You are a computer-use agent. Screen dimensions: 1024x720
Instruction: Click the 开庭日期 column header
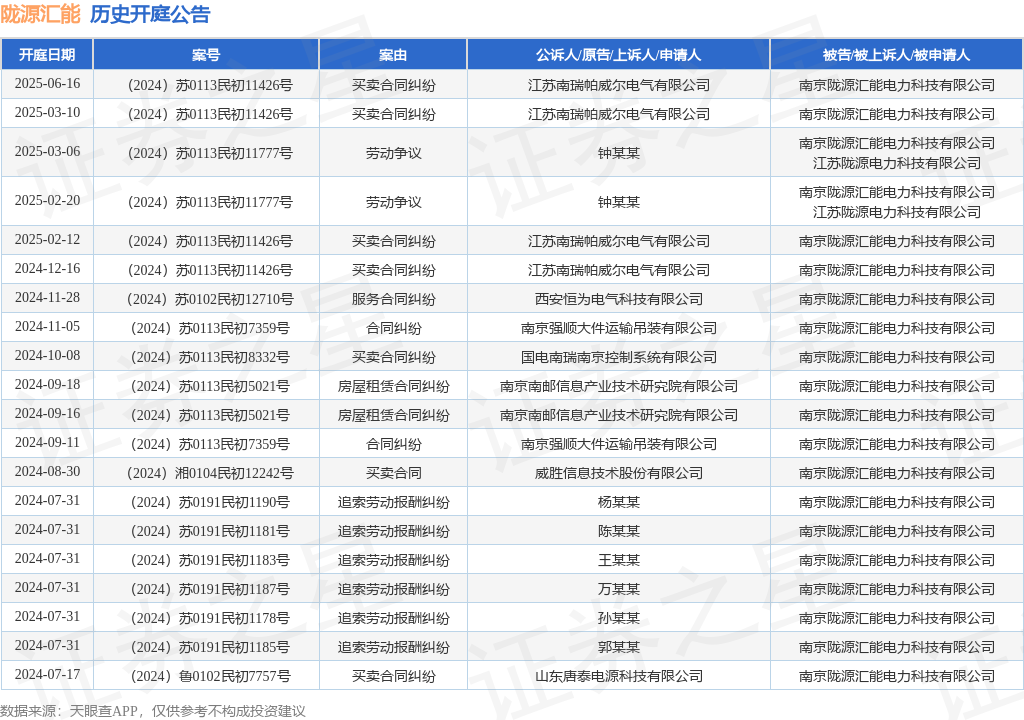47,55
